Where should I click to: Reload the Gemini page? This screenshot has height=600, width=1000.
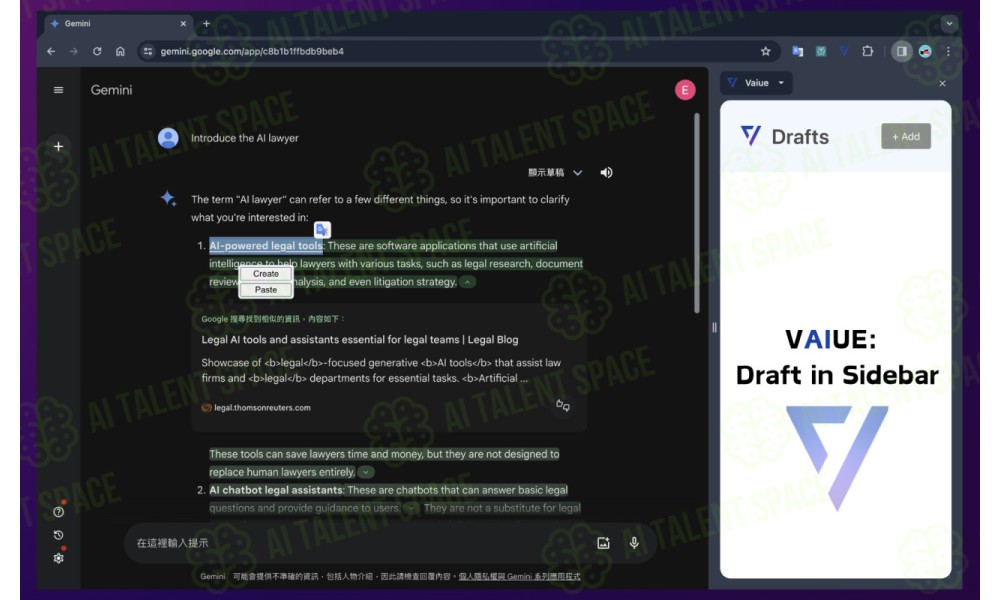(97, 51)
